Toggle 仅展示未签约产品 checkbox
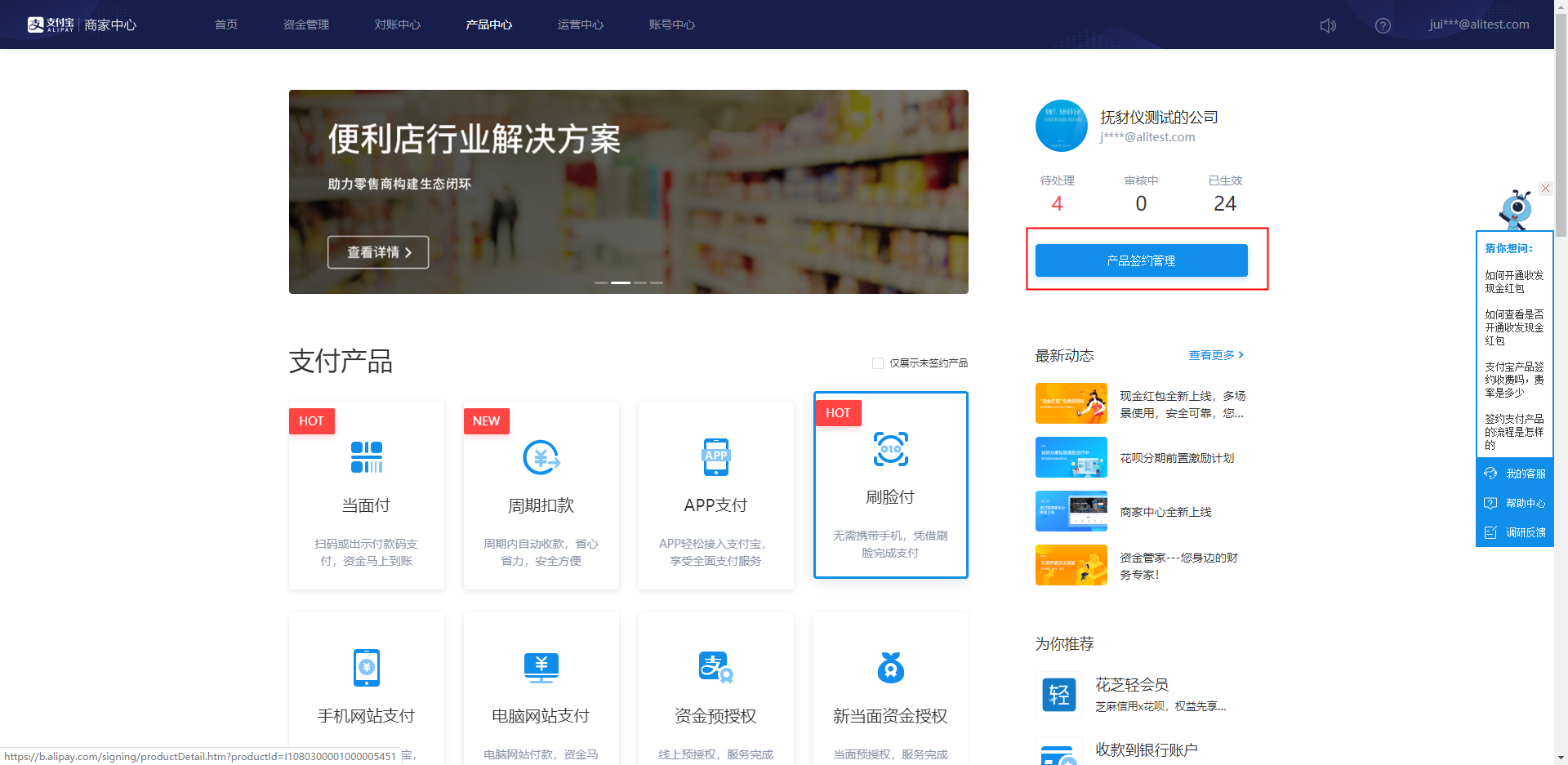Image resolution: width=1568 pixels, height=765 pixels. pyautogui.click(x=878, y=363)
